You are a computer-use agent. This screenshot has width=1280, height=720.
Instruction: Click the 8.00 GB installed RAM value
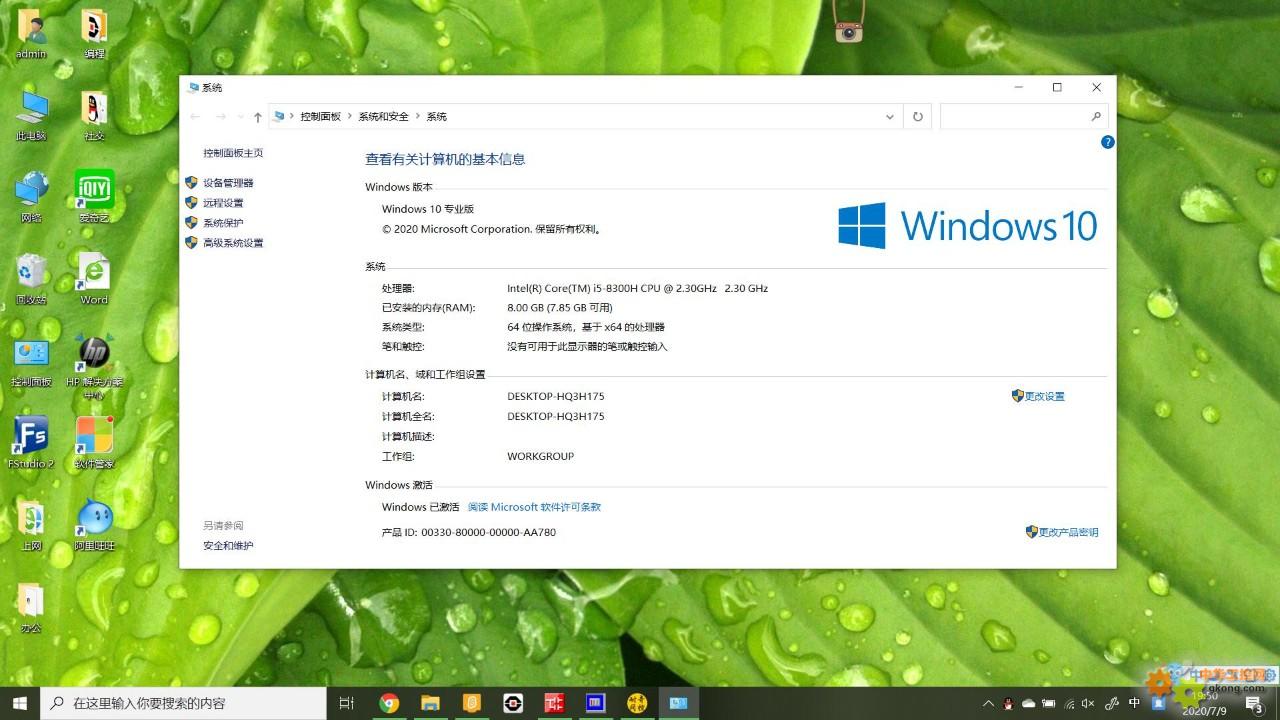[x=560, y=308]
